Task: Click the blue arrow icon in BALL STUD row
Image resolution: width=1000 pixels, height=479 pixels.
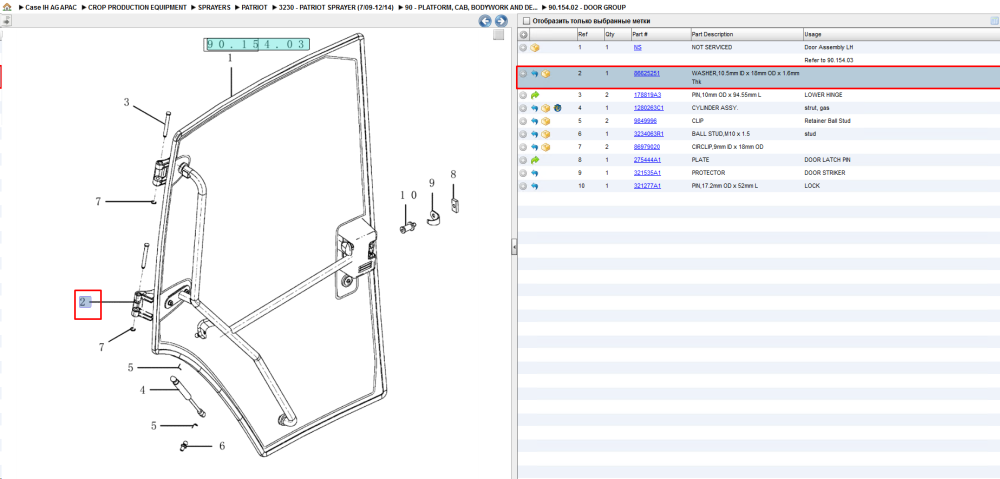Action: (534, 135)
